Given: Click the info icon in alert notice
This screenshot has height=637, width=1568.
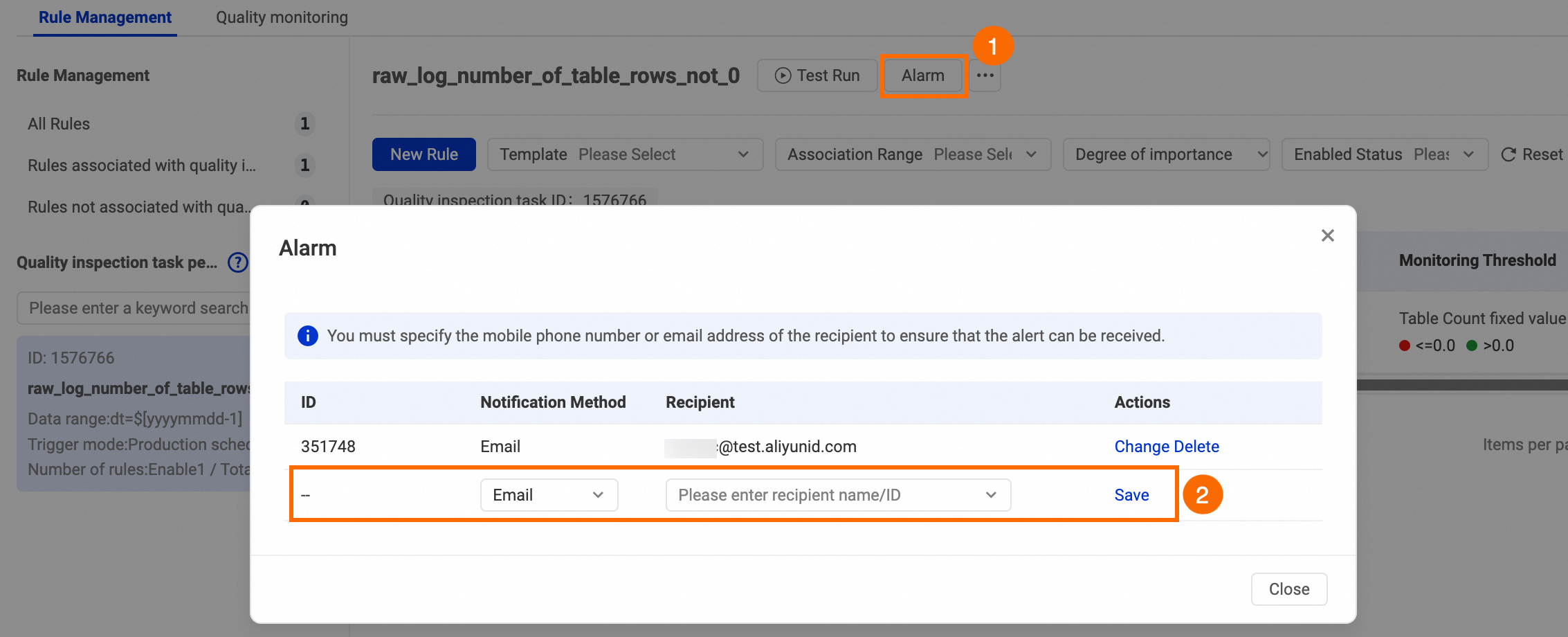Looking at the screenshot, I should point(308,336).
